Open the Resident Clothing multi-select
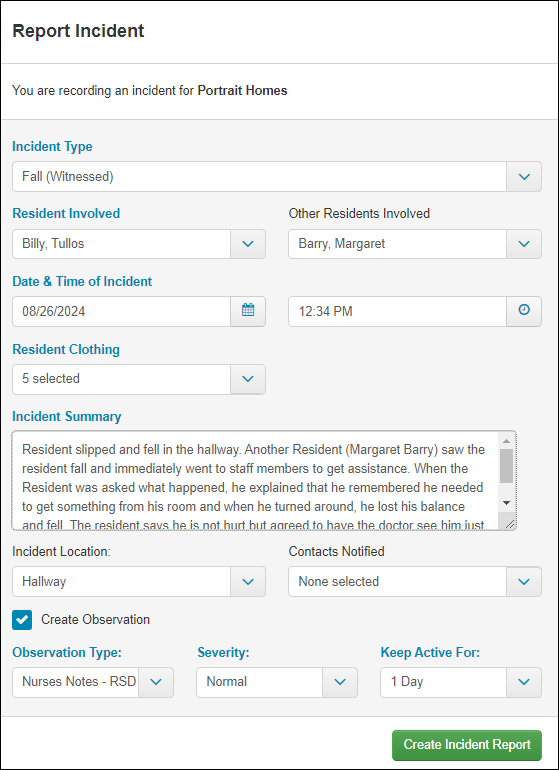The height and width of the screenshot is (770, 559). point(139,379)
